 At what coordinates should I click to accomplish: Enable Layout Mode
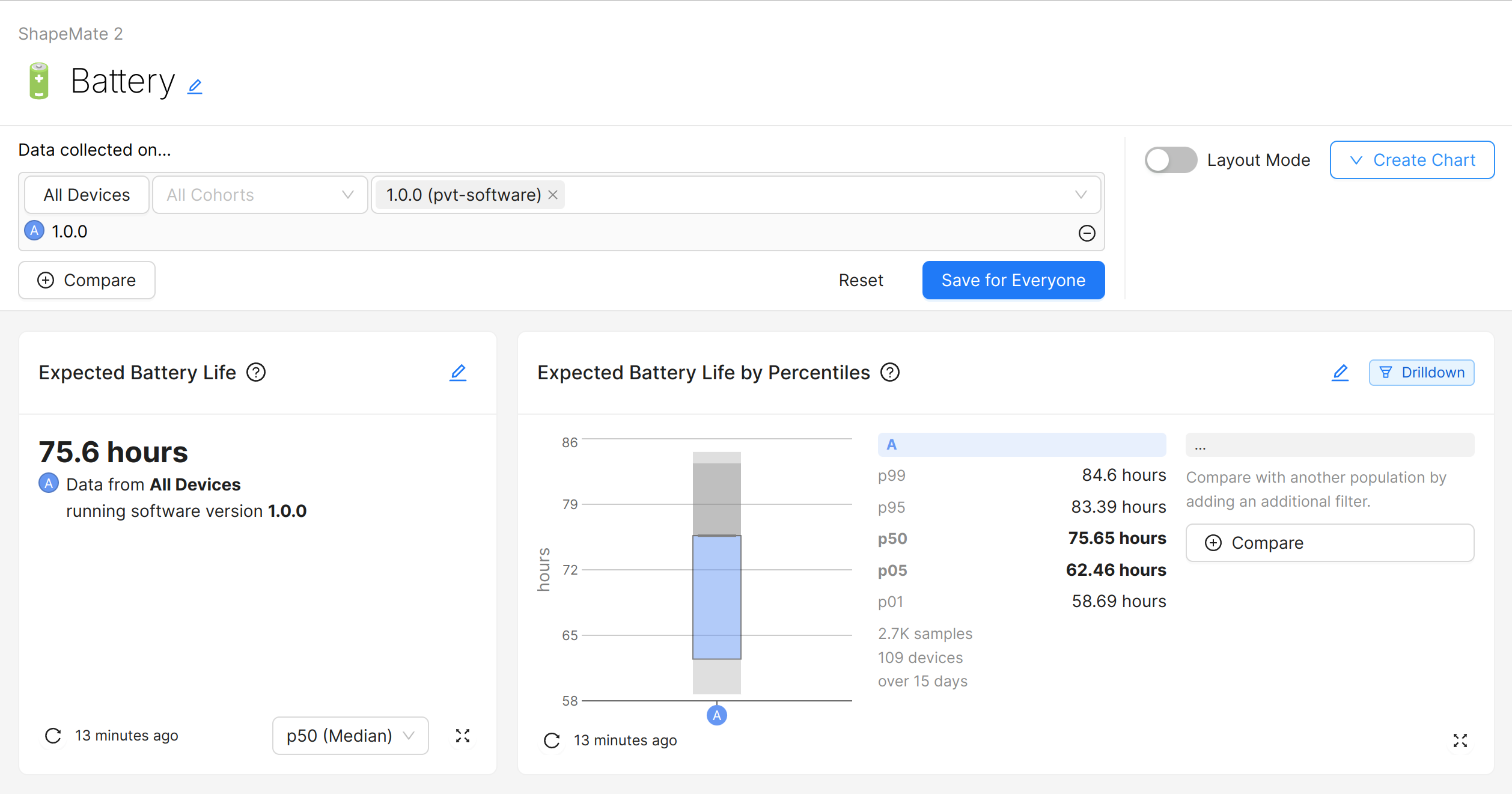1169,160
